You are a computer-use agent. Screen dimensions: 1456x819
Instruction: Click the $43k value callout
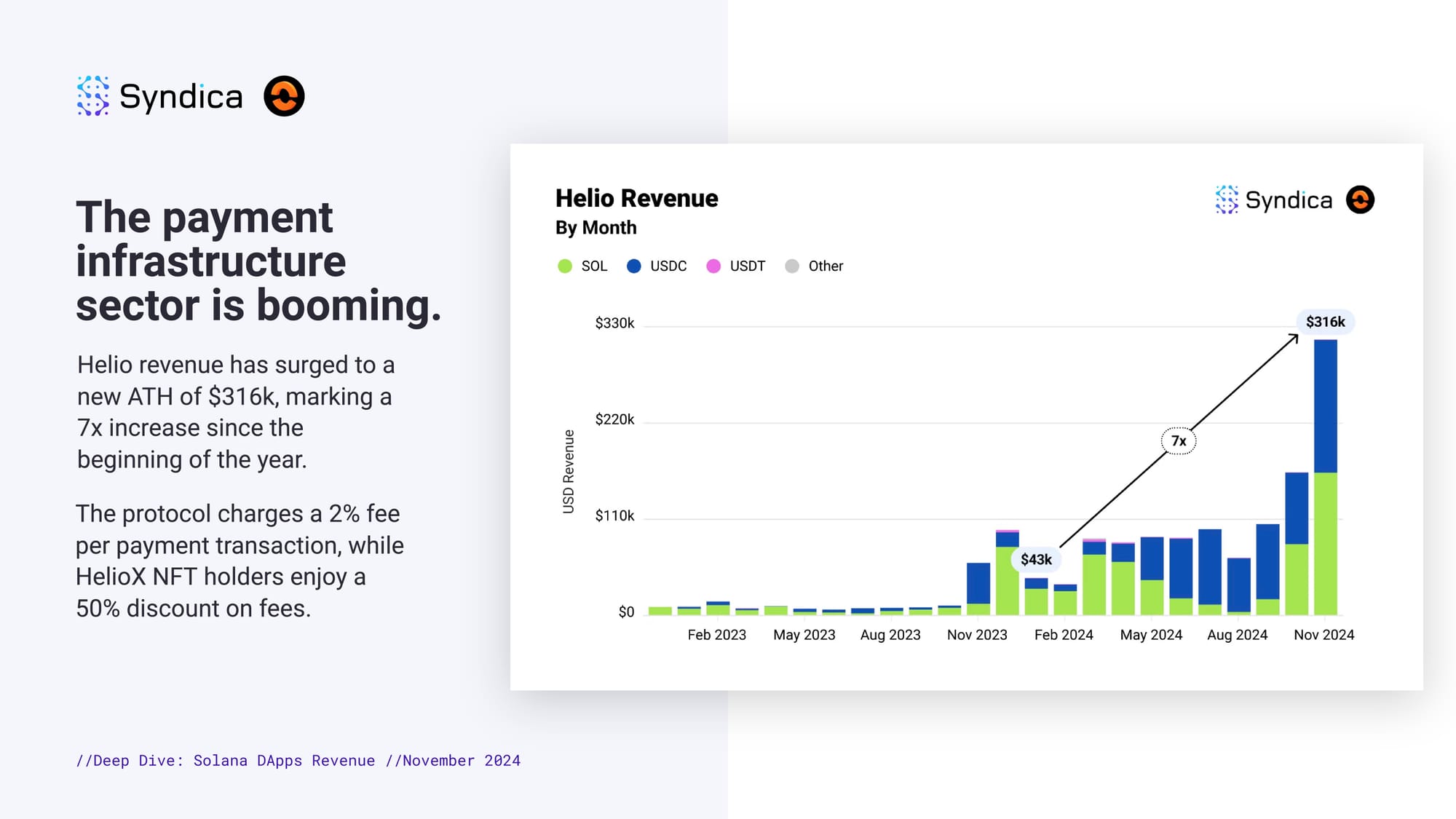point(1035,559)
